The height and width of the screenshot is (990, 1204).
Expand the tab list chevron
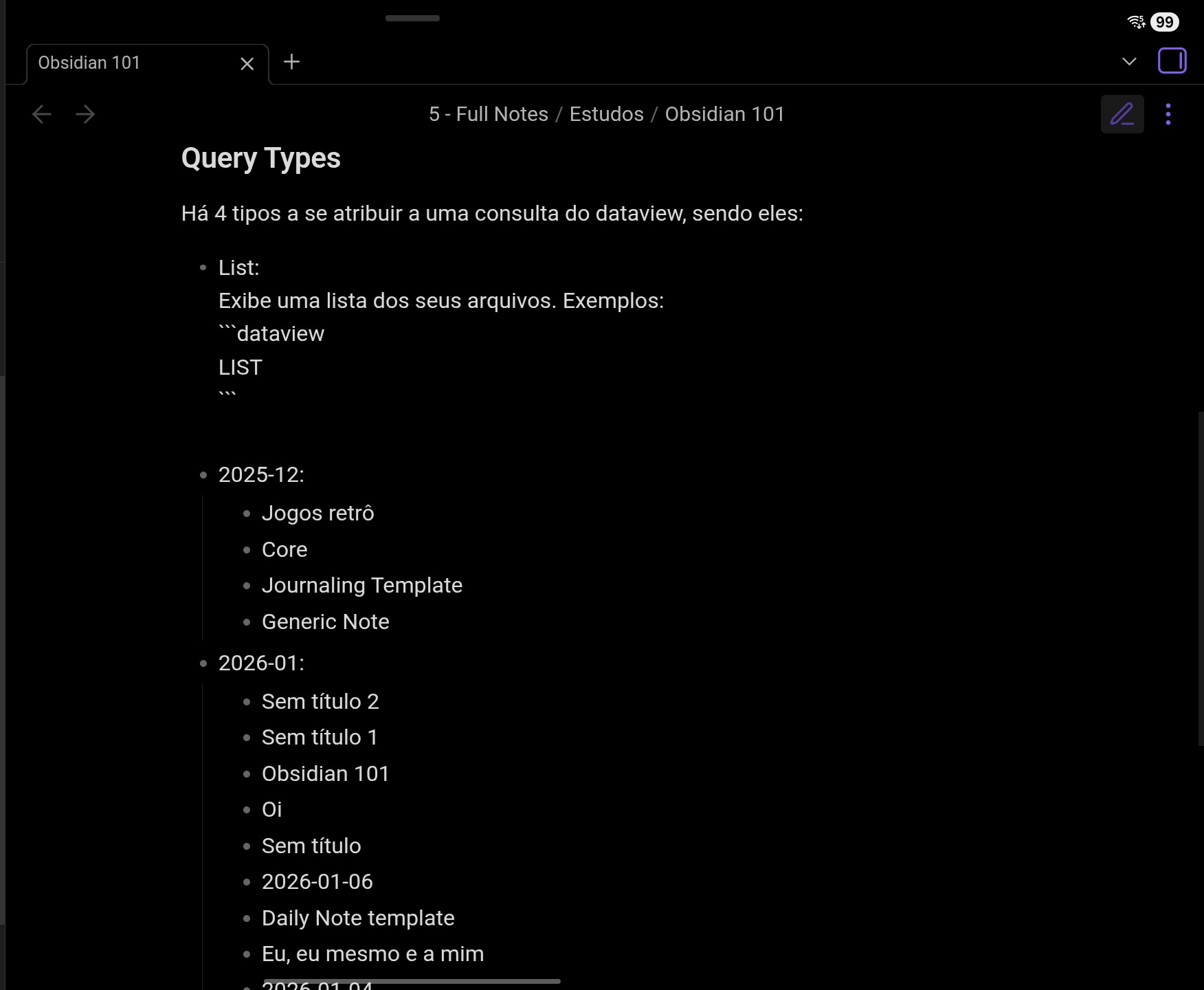(x=1128, y=62)
